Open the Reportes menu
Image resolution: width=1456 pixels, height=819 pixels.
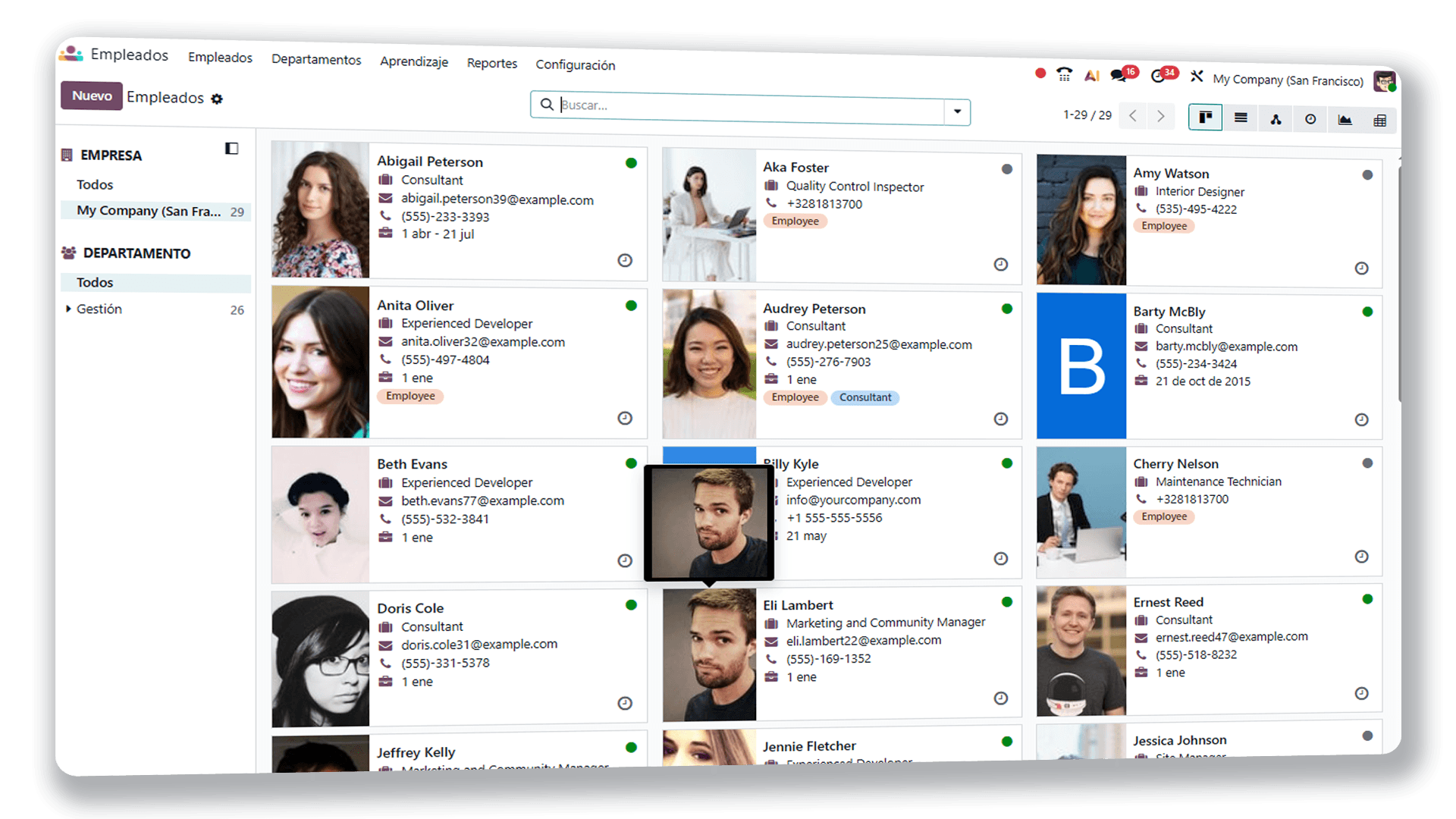click(x=492, y=63)
